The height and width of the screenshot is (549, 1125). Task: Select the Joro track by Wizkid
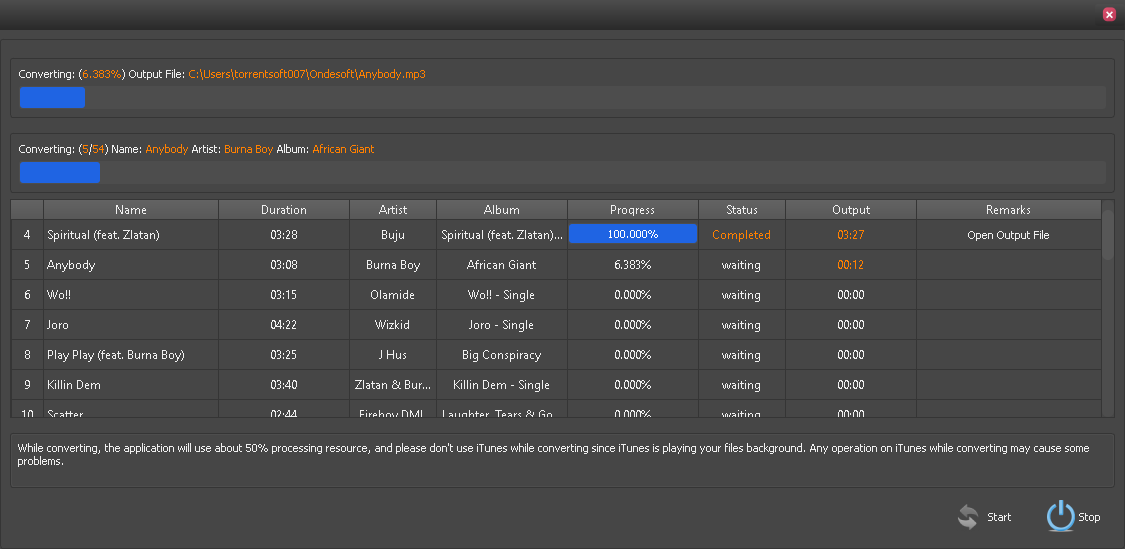130,325
